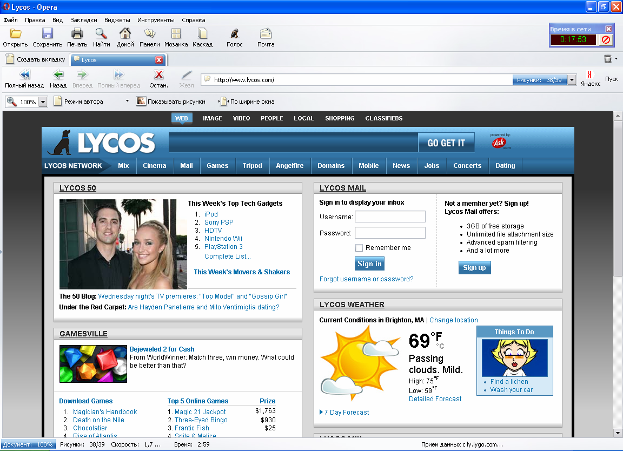Stop loading with the red Остан. icon
The image size is (623, 451).
159,74
